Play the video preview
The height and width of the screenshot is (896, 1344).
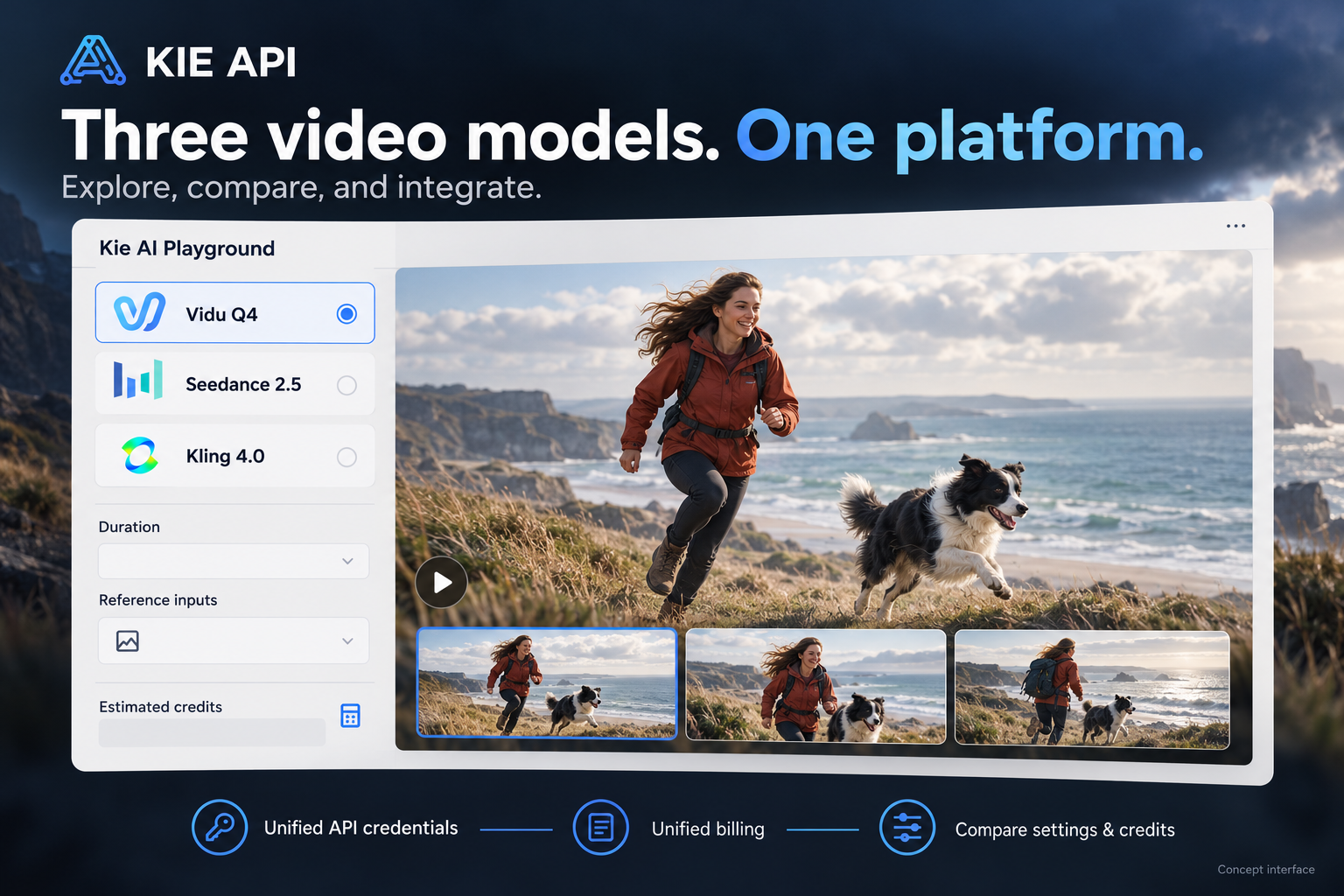pos(441,582)
